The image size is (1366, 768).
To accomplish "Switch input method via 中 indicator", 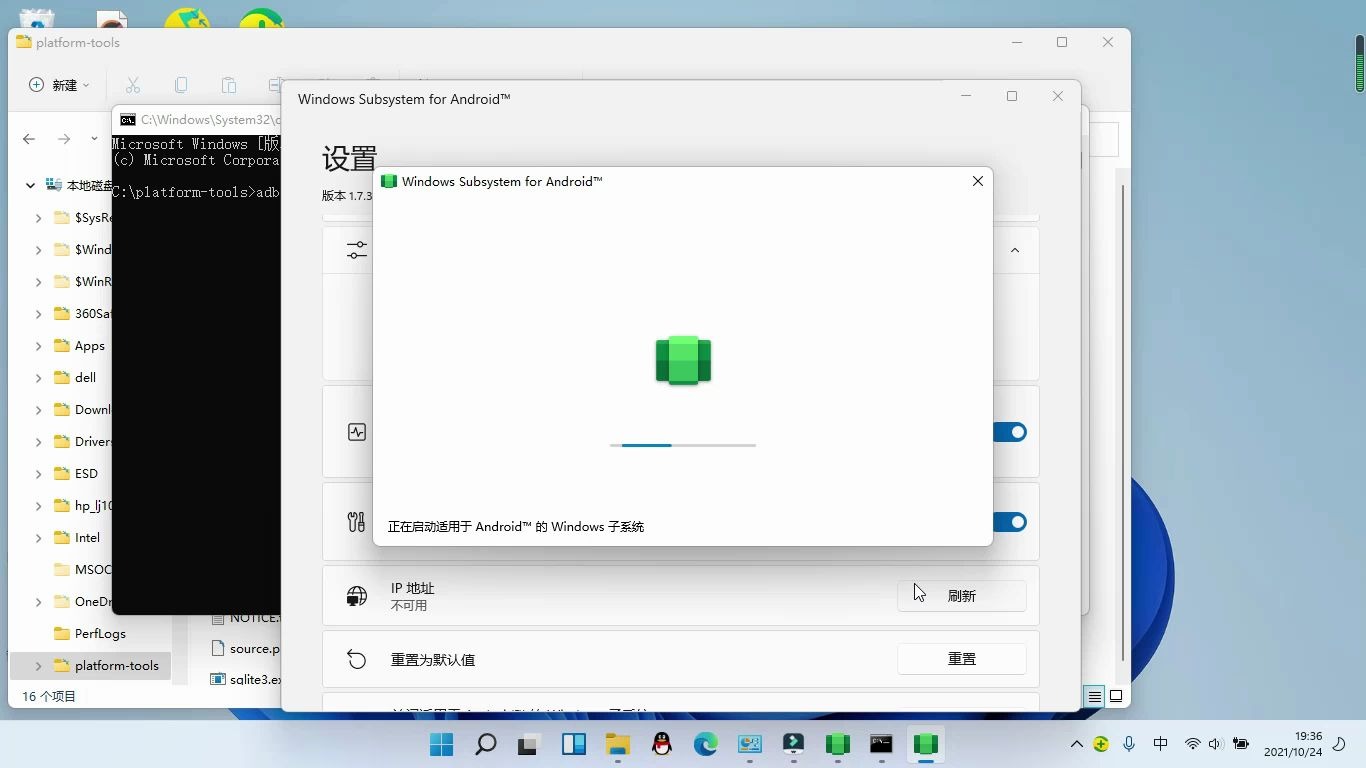I will [x=1160, y=744].
